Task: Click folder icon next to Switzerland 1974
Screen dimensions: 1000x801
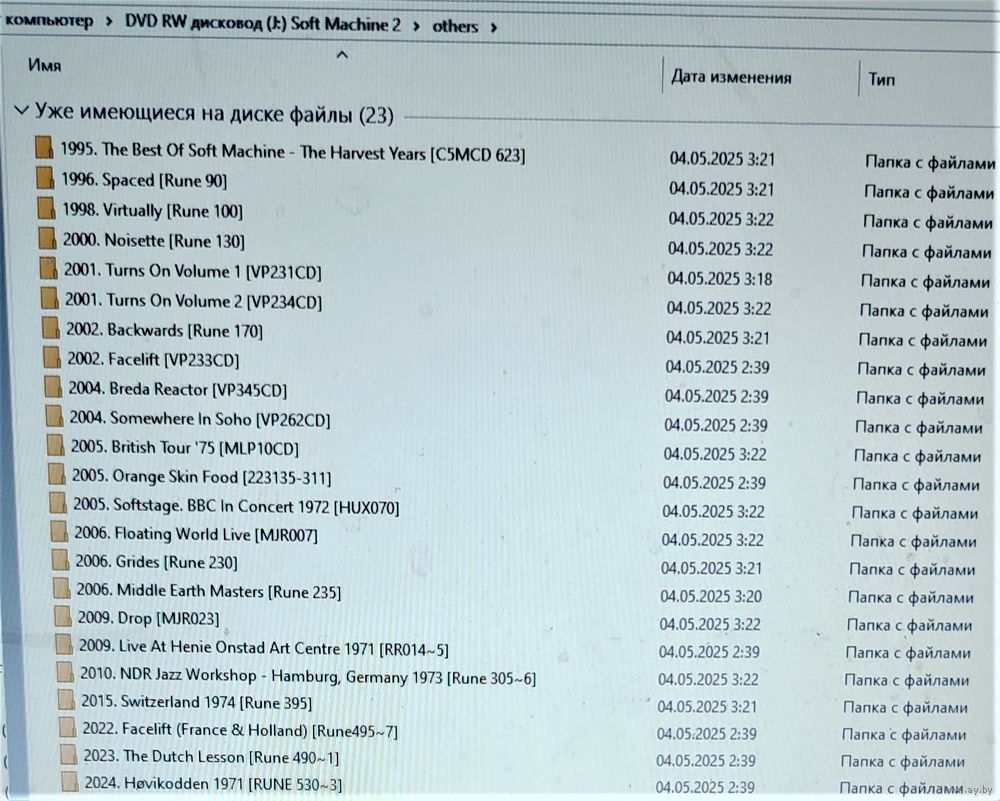Action: 67,700
